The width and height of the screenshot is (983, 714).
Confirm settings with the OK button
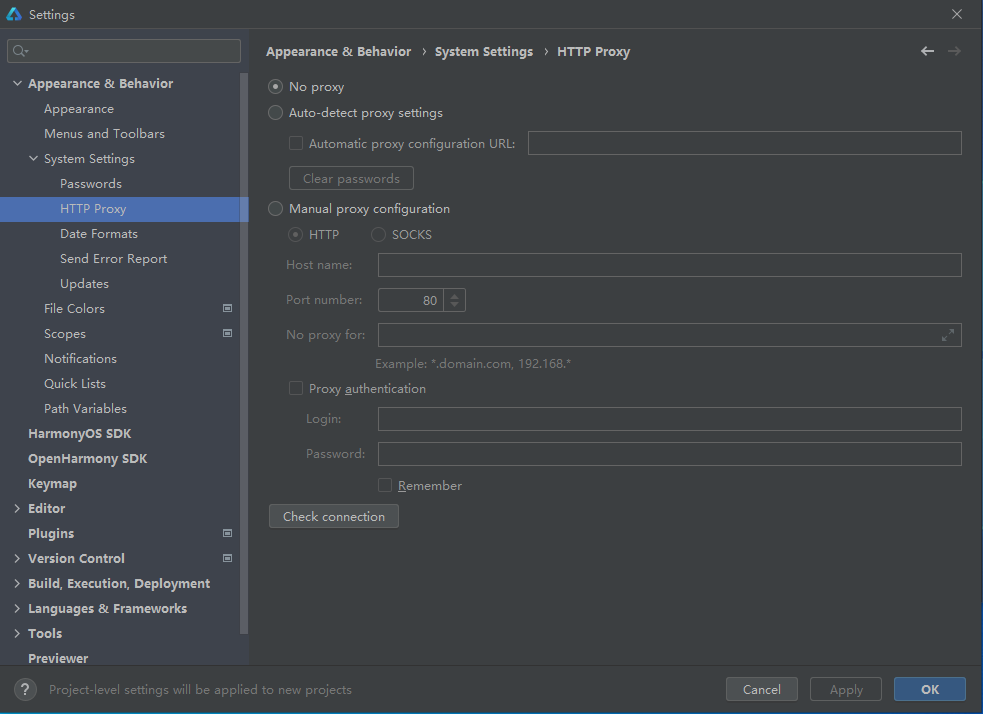click(x=930, y=689)
